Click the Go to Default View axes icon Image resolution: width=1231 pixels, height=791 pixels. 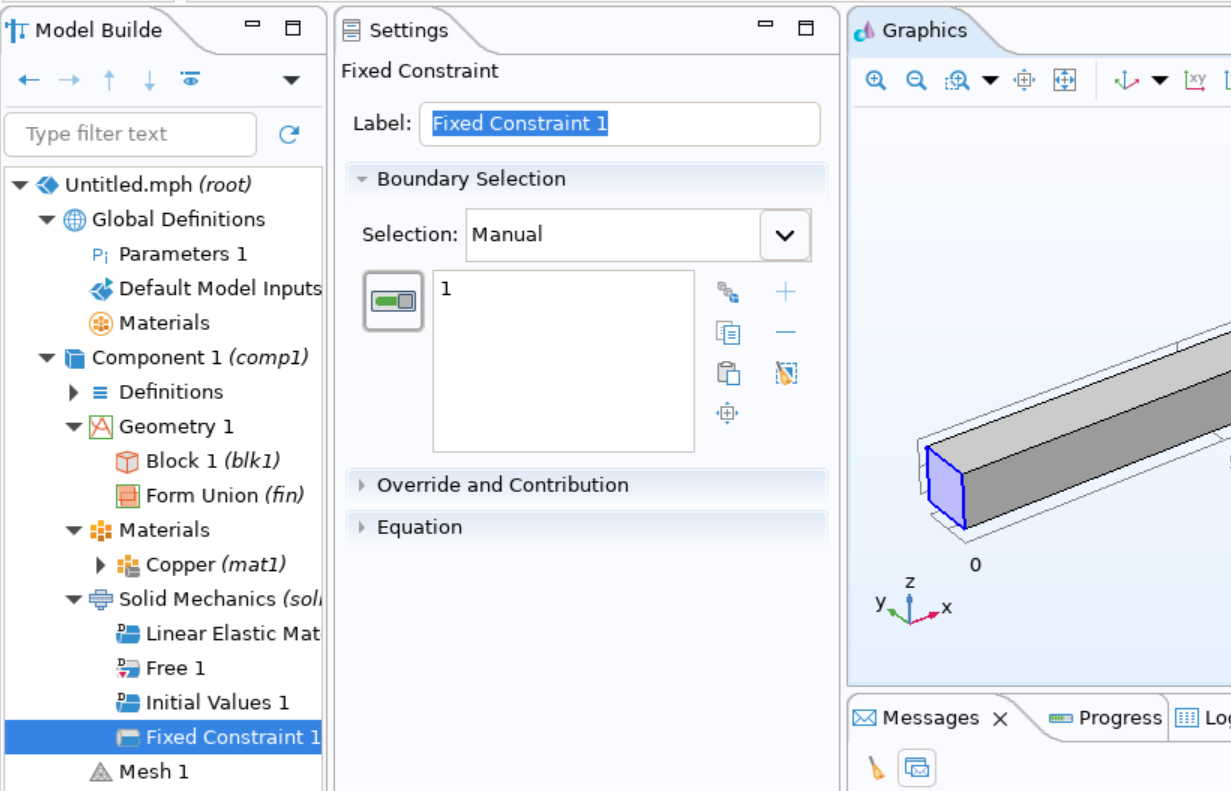[x=1128, y=80]
